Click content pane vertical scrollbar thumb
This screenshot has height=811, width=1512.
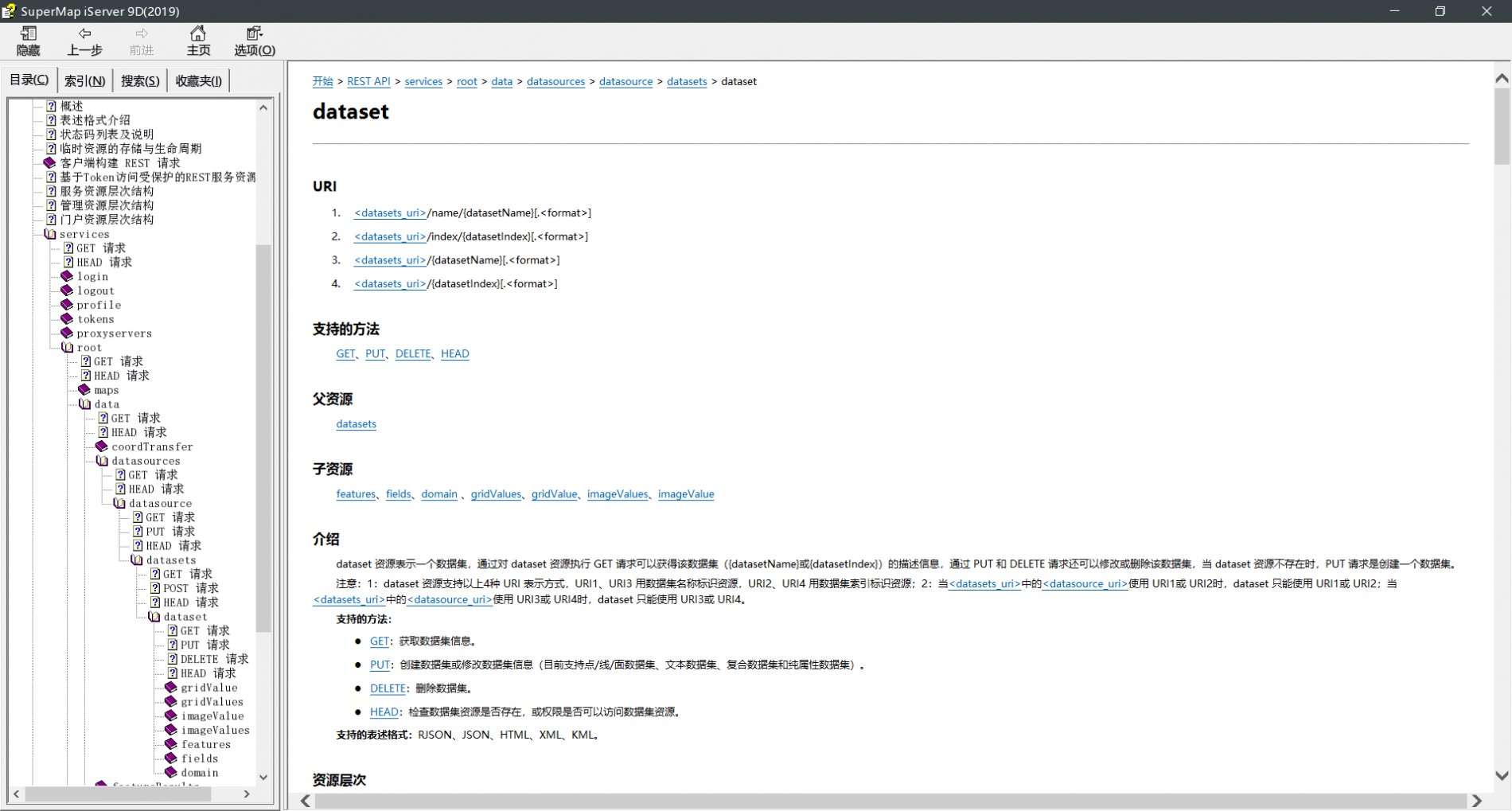[1502, 126]
